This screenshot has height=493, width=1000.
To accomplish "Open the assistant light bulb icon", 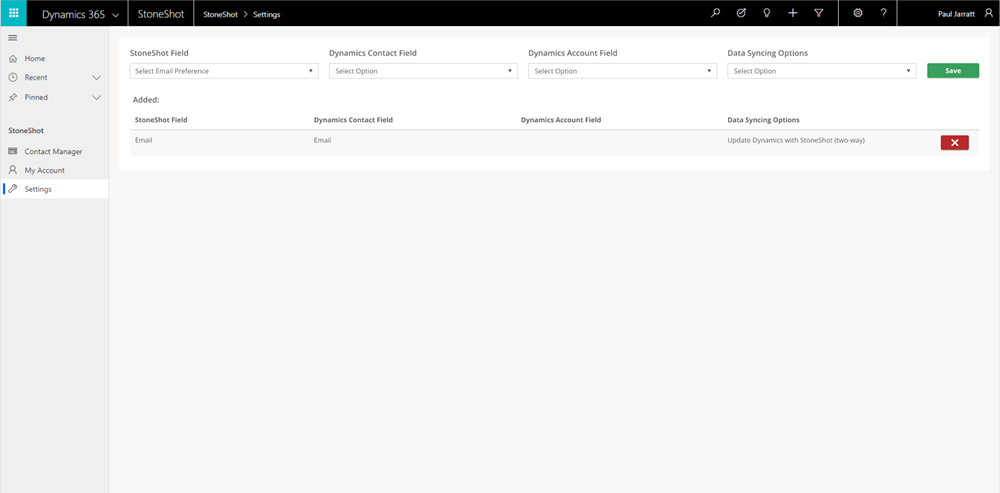I will (x=767, y=13).
